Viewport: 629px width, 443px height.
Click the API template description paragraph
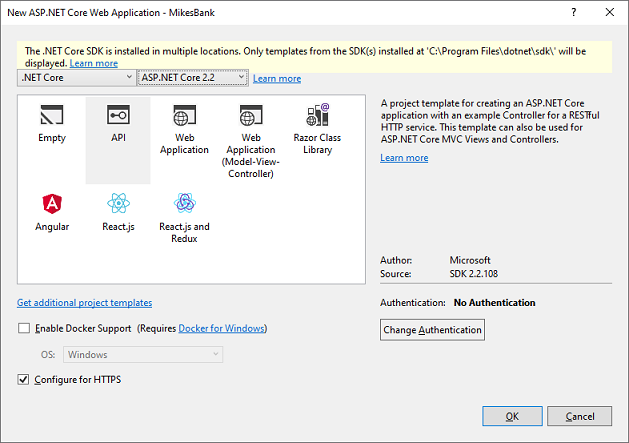[490, 121]
